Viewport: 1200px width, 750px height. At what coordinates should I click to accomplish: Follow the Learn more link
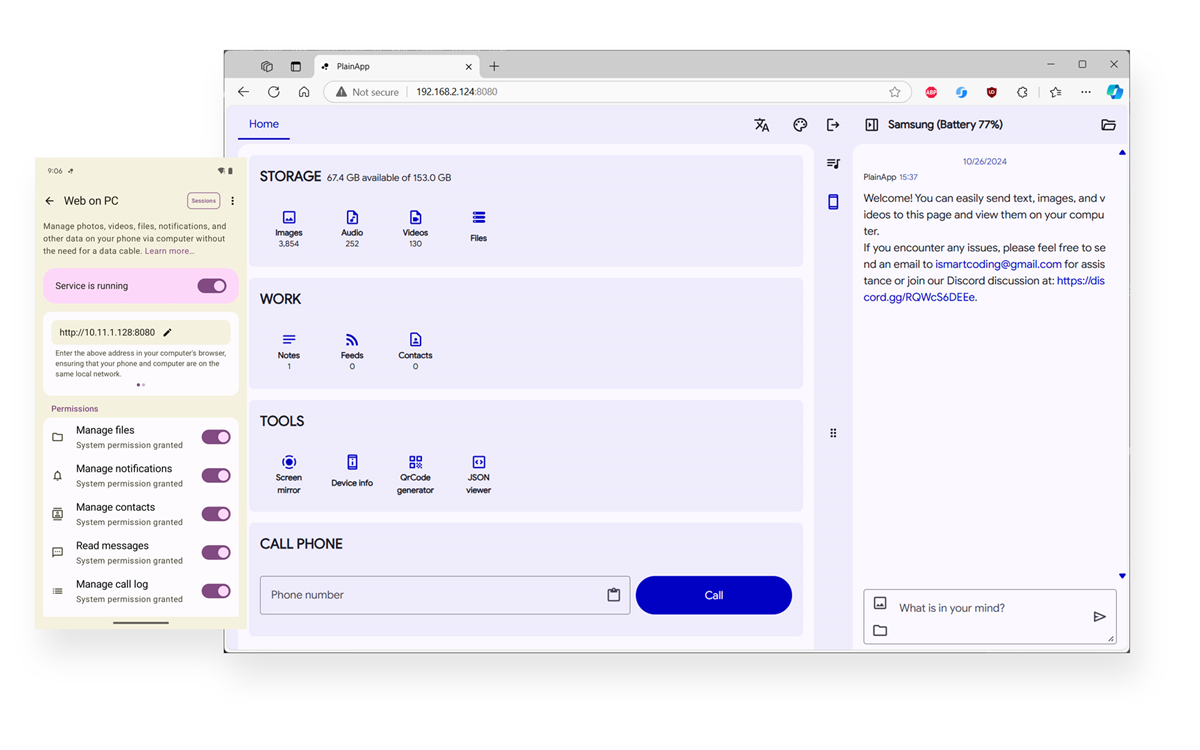170,251
